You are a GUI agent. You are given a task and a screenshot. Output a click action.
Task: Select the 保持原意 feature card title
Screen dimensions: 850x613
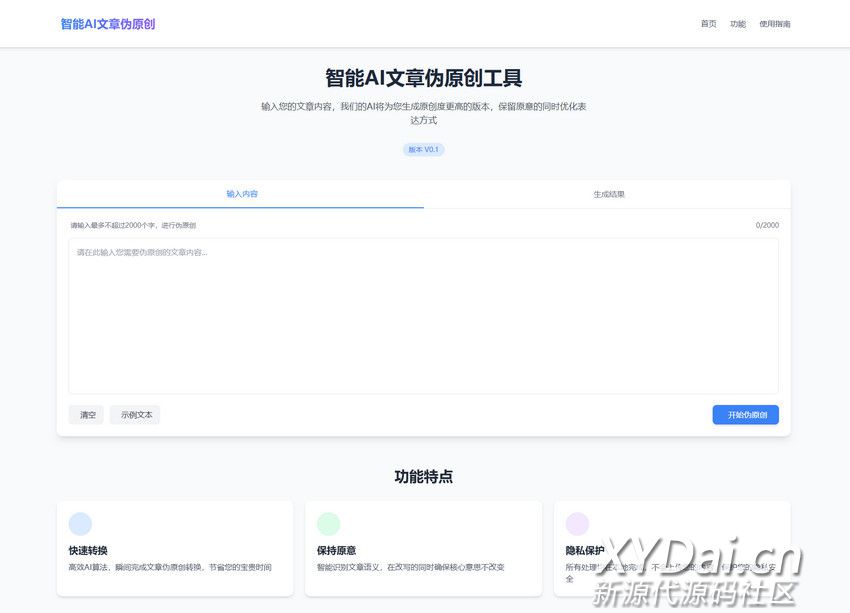336,550
